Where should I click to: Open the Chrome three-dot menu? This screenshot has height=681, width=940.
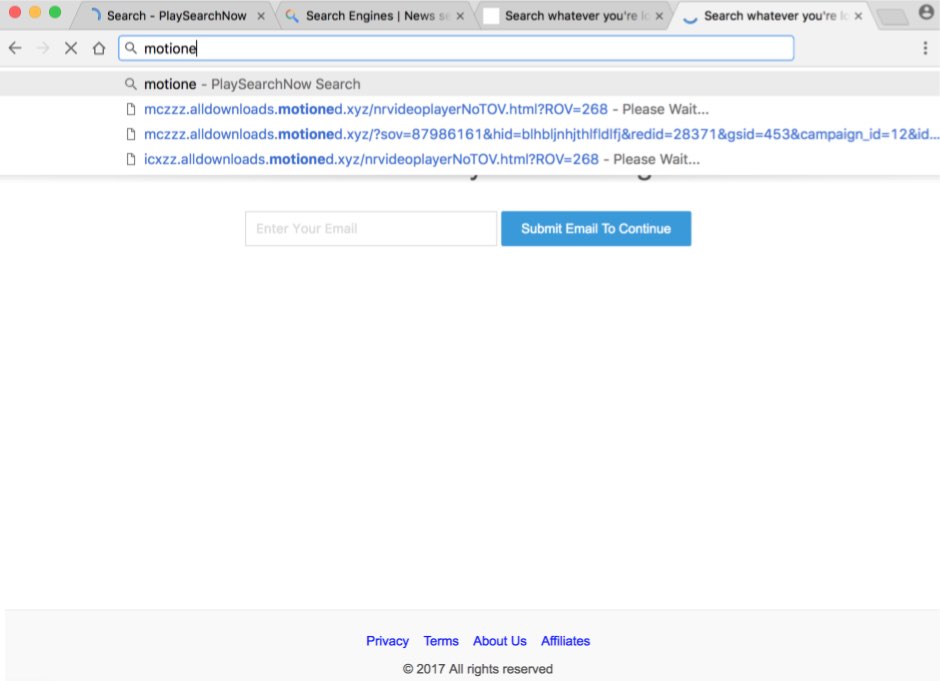pyautogui.click(x=925, y=48)
